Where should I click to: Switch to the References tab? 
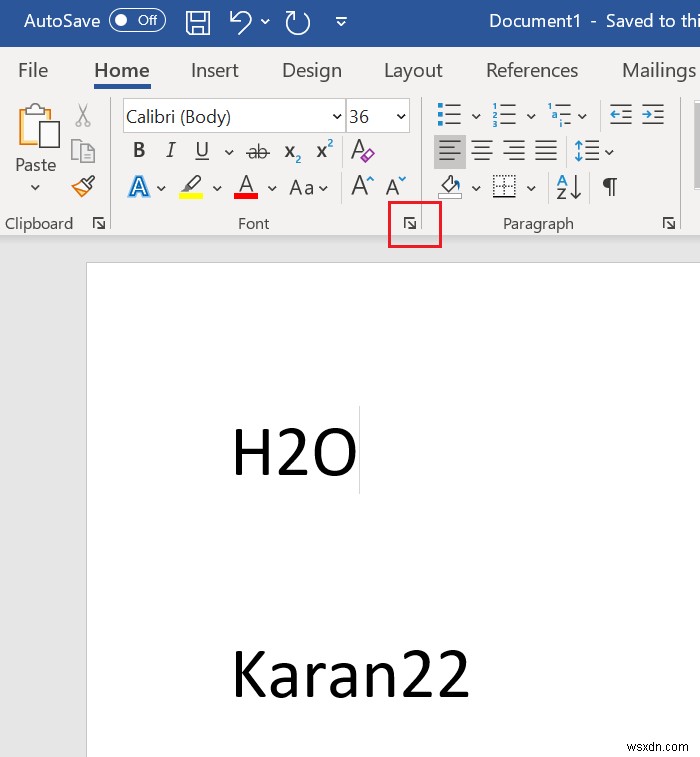click(532, 70)
